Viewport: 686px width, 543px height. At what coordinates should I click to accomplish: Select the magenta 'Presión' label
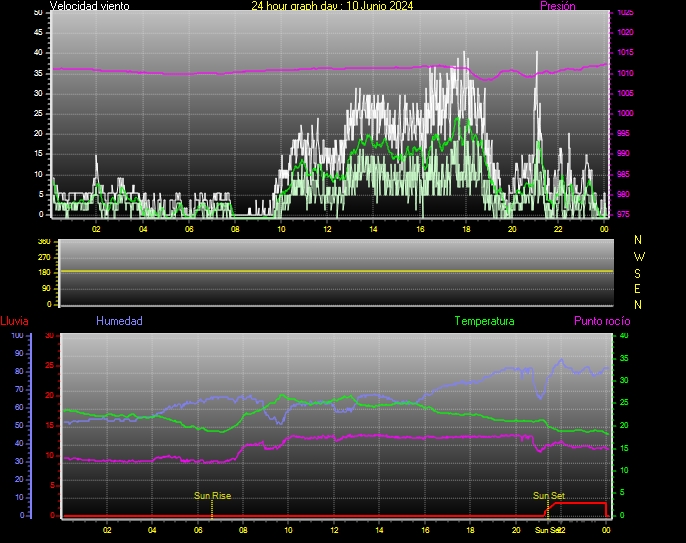pos(557,6)
